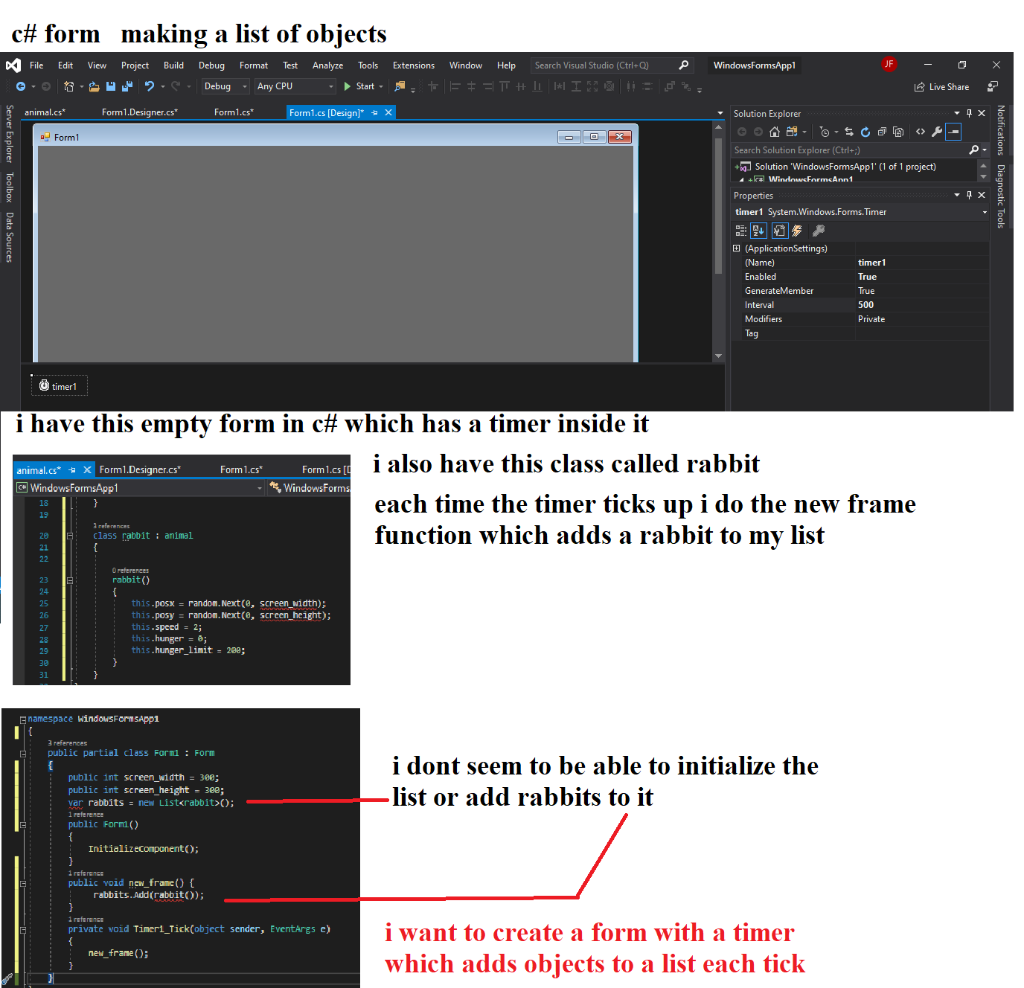Click the Categorized icon in Properties panel
Screen dimensions: 1024x988
click(741, 230)
